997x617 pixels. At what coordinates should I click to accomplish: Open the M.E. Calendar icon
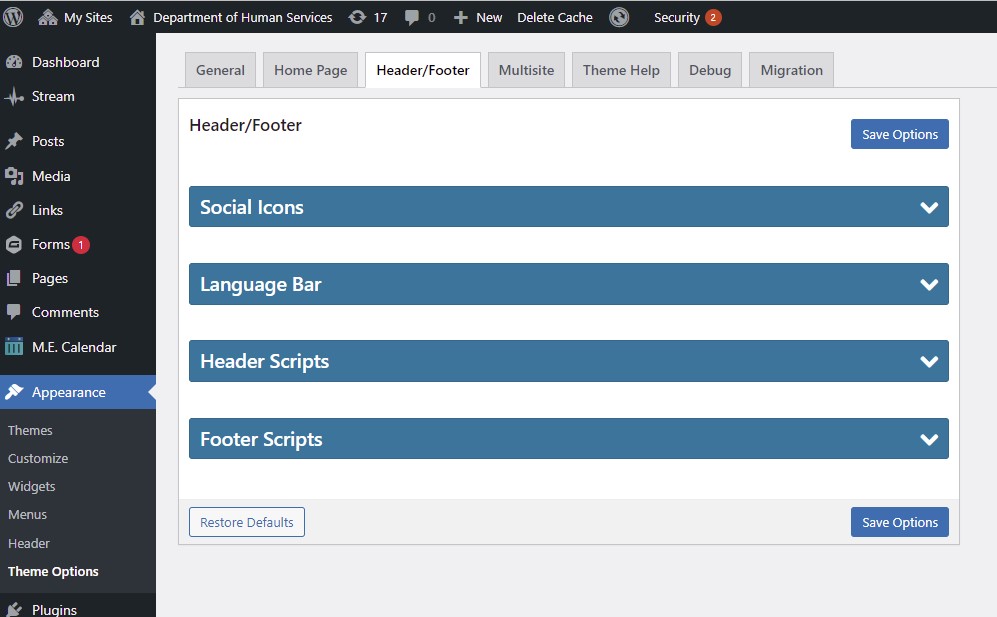(14, 347)
